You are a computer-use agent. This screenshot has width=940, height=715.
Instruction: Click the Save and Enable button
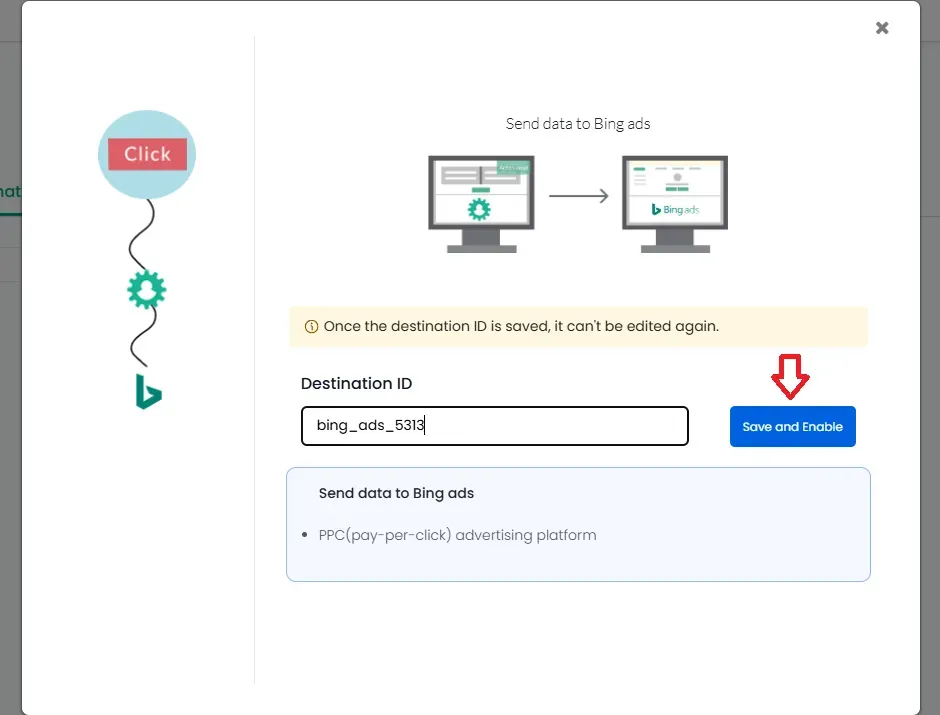coord(793,427)
